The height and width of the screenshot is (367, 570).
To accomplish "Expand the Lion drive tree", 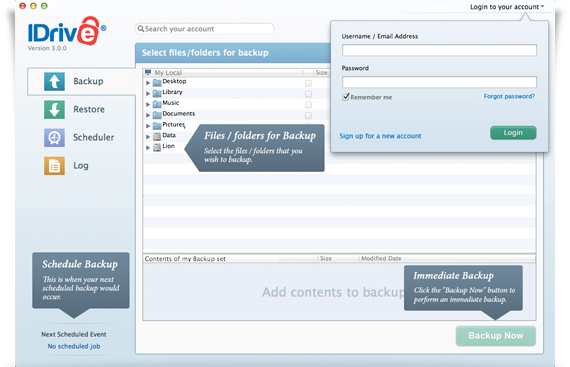I will 148,148.
